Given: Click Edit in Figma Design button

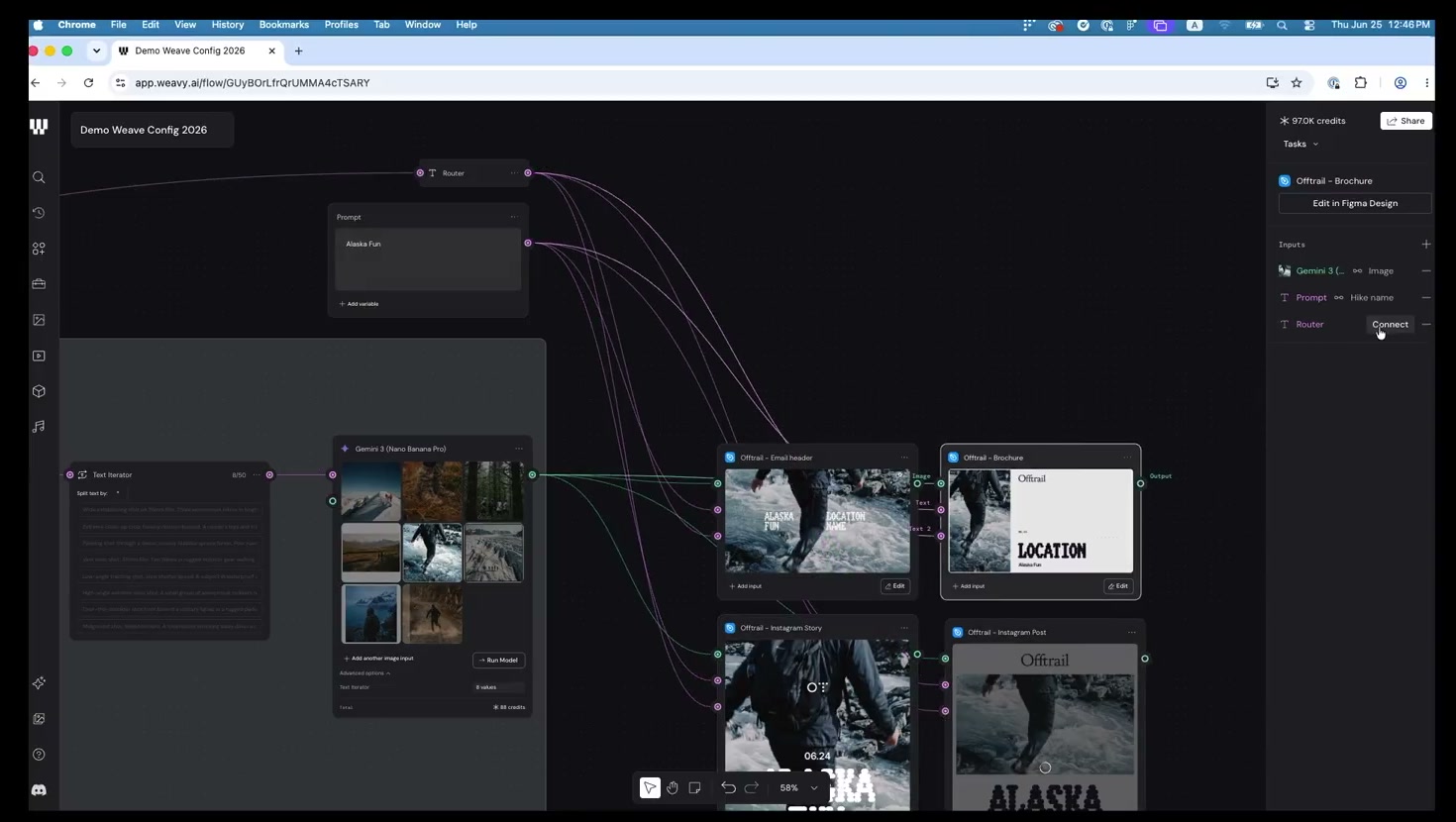Looking at the screenshot, I should [x=1354, y=203].
